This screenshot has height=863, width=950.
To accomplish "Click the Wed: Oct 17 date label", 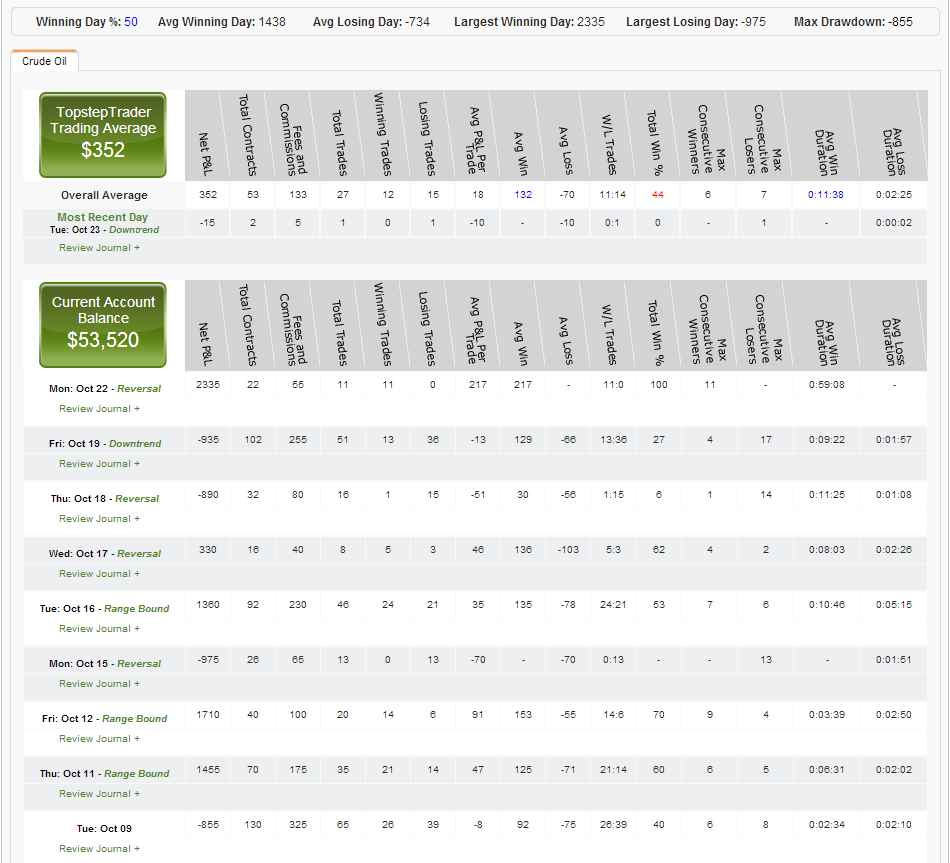I will pos(78,554).
